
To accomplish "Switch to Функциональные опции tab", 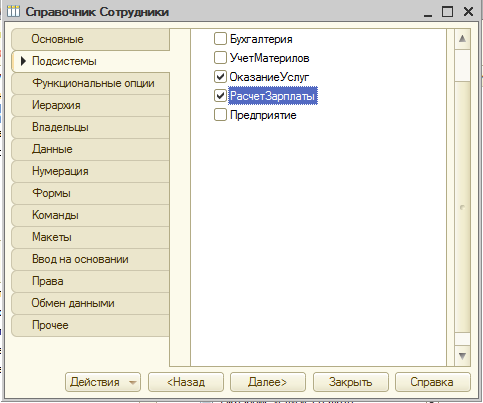I will pos(90,83).
